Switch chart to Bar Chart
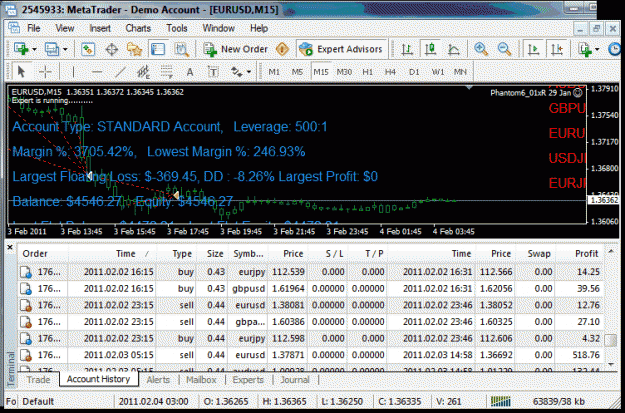 click(x=407, y=49)
